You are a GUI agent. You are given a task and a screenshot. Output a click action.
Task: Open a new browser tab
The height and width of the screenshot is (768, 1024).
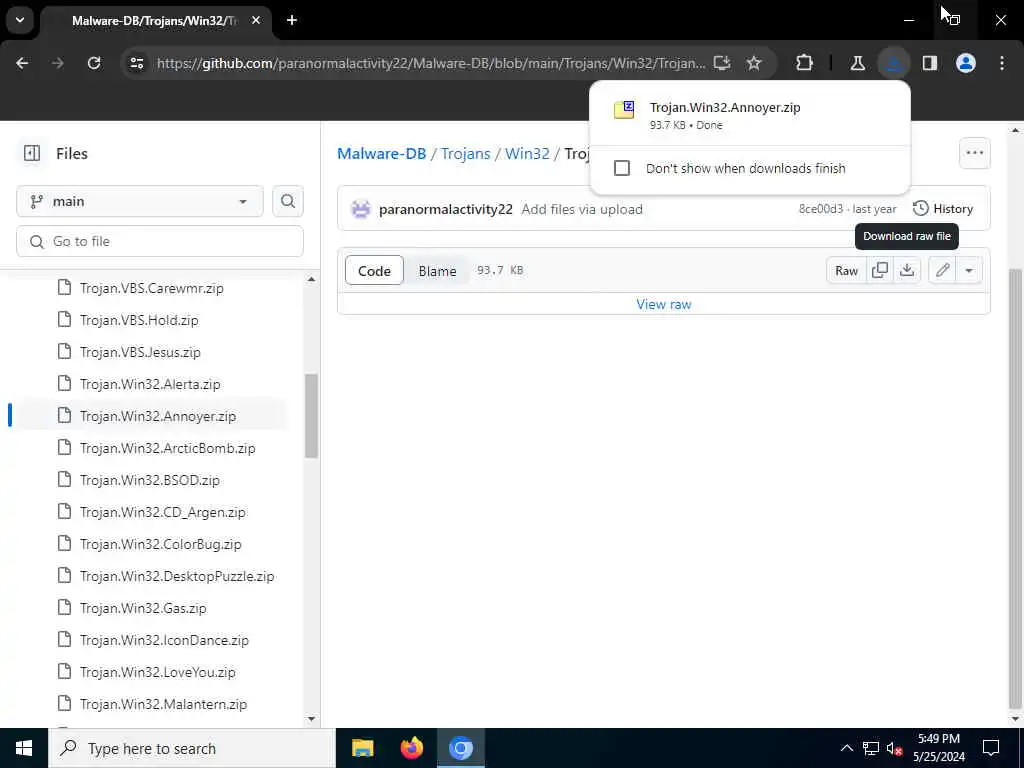[292, 20]
